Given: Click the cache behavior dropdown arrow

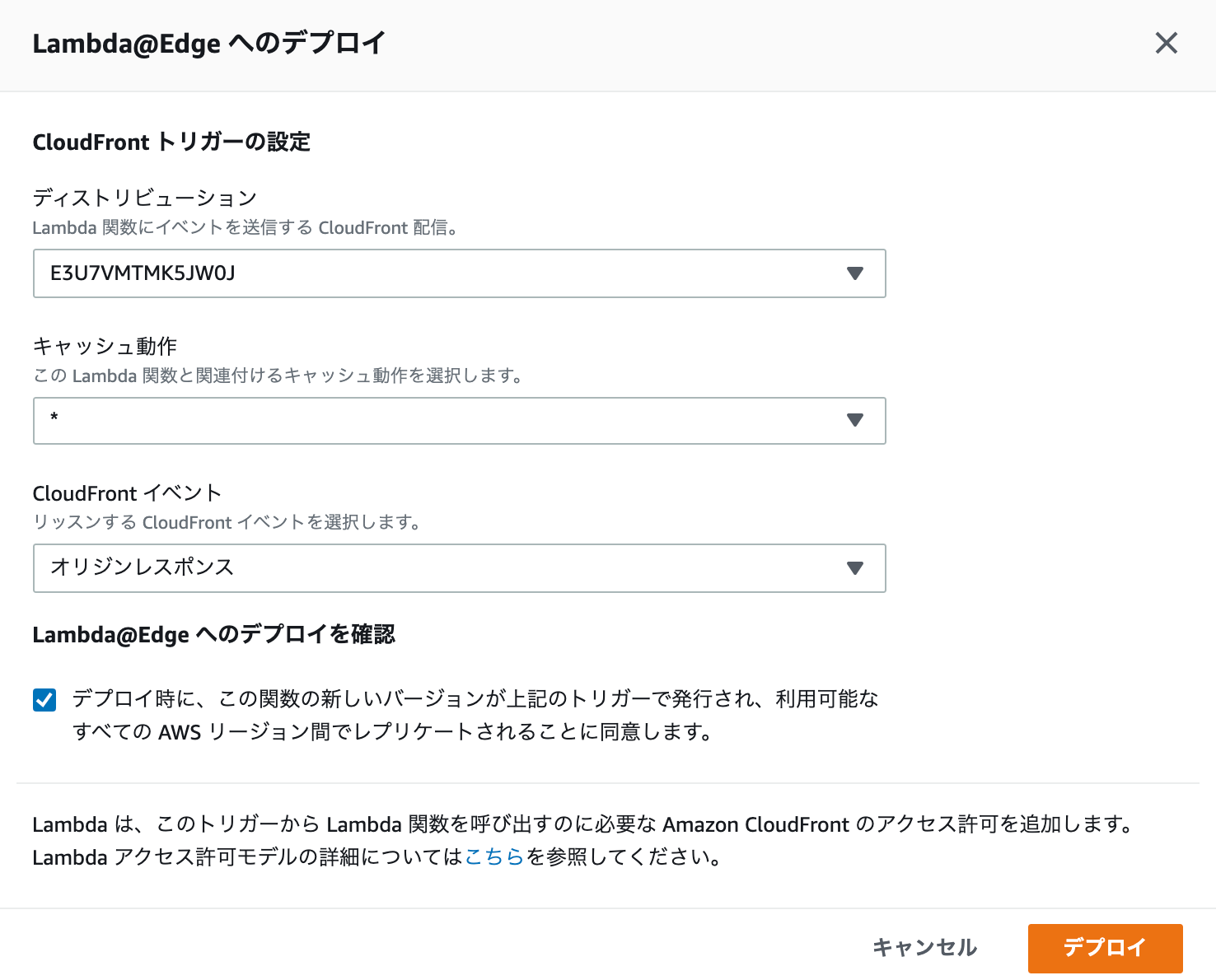Looking at the screenshot, I should coord(855,421).
